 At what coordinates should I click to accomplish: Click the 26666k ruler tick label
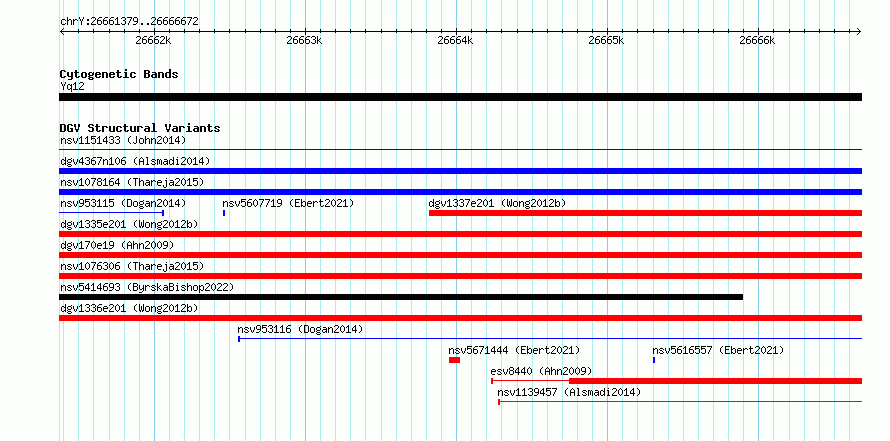coord(757,41)
